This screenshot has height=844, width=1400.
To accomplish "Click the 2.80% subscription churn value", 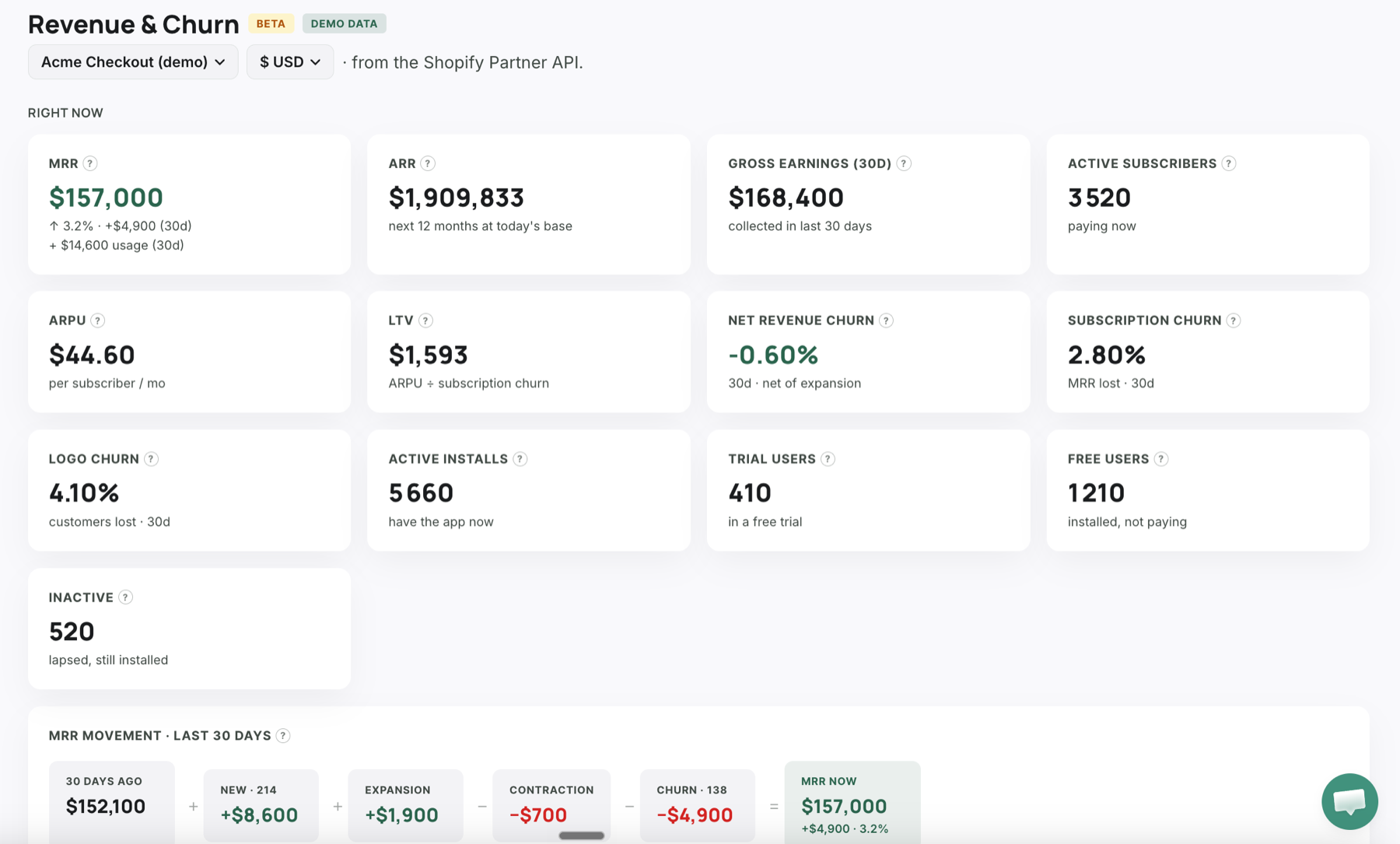I will click(1106, 355).
